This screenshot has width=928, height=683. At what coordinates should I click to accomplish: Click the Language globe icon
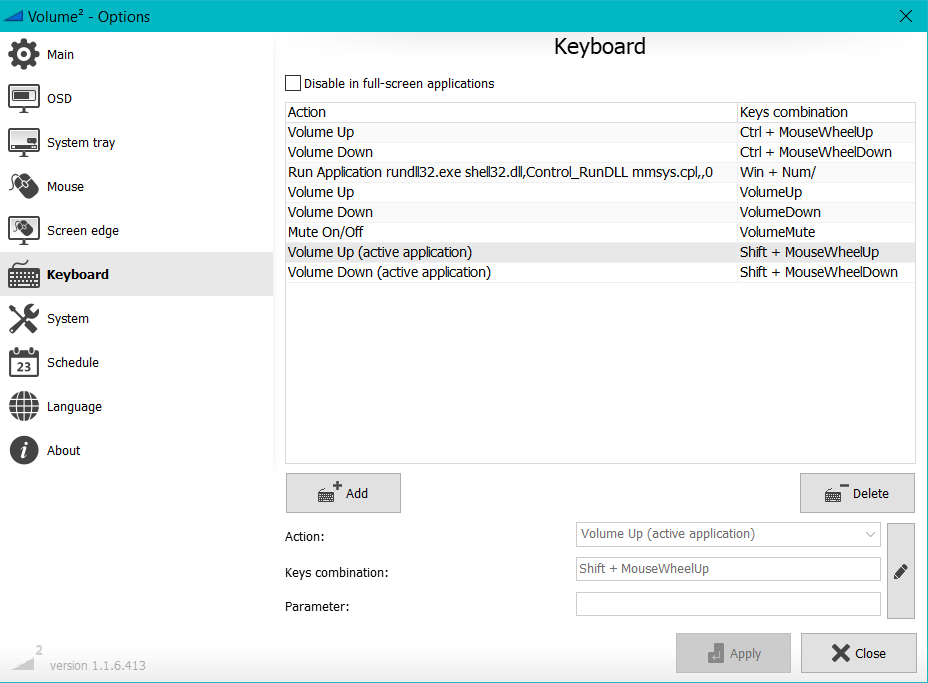[x=24, y=406]
